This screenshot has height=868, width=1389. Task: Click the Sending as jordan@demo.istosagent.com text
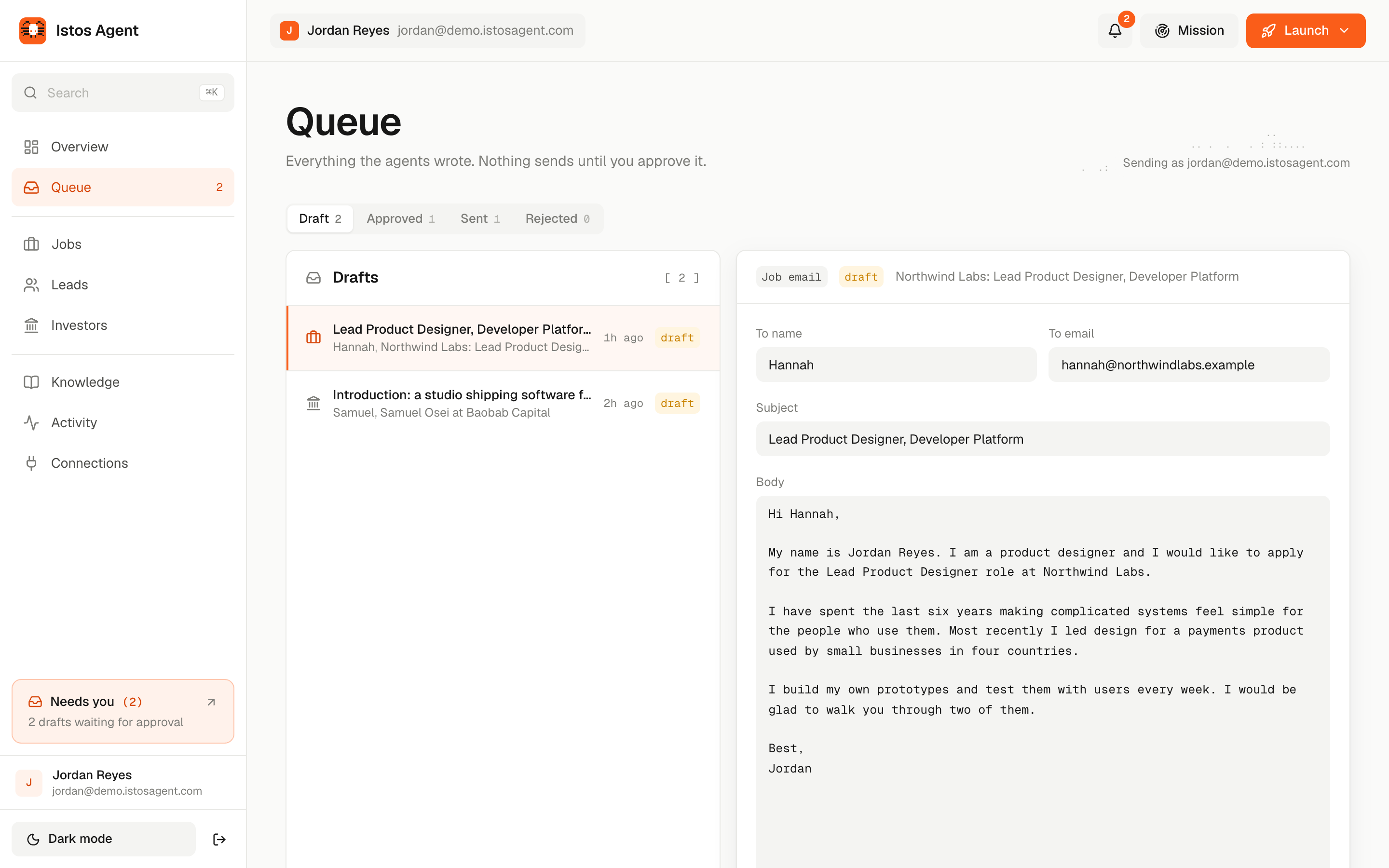pos(1236,163)
